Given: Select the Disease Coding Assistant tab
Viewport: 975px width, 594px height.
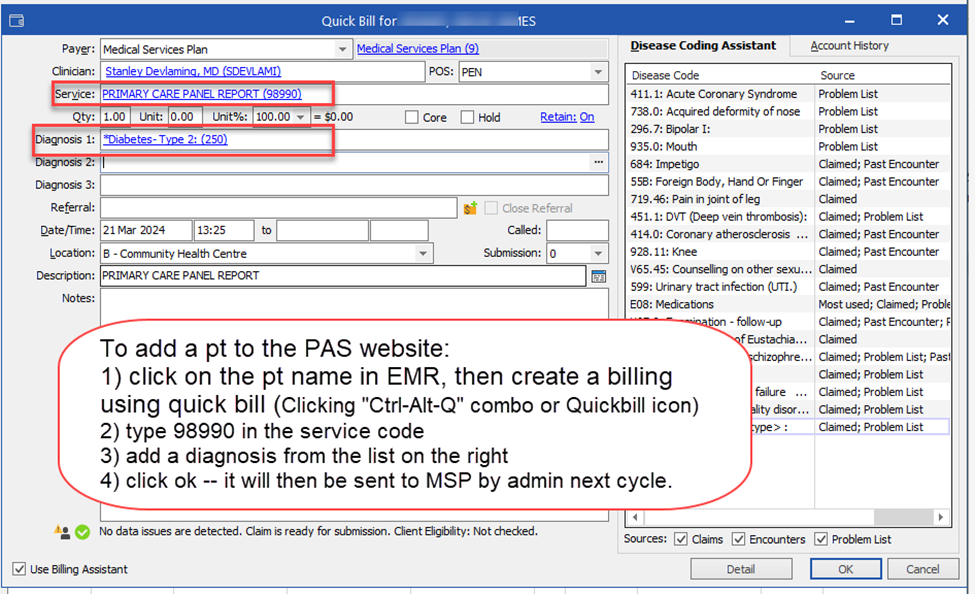Looking at the screenshot, I should tap(705, 46).
